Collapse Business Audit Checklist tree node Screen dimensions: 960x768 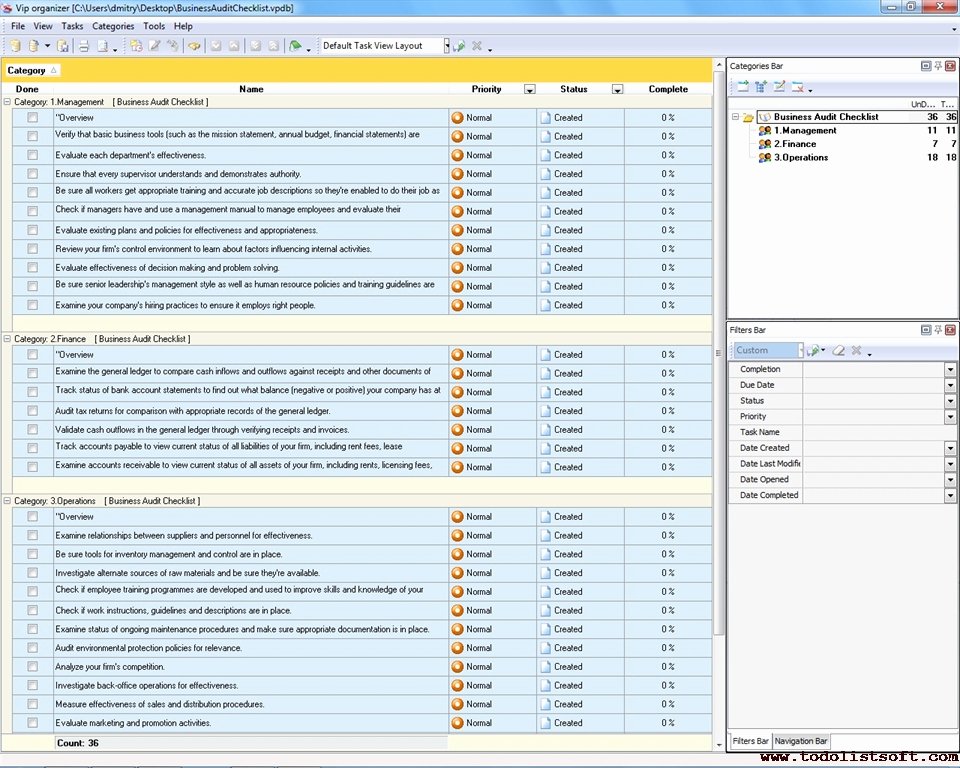735,116
